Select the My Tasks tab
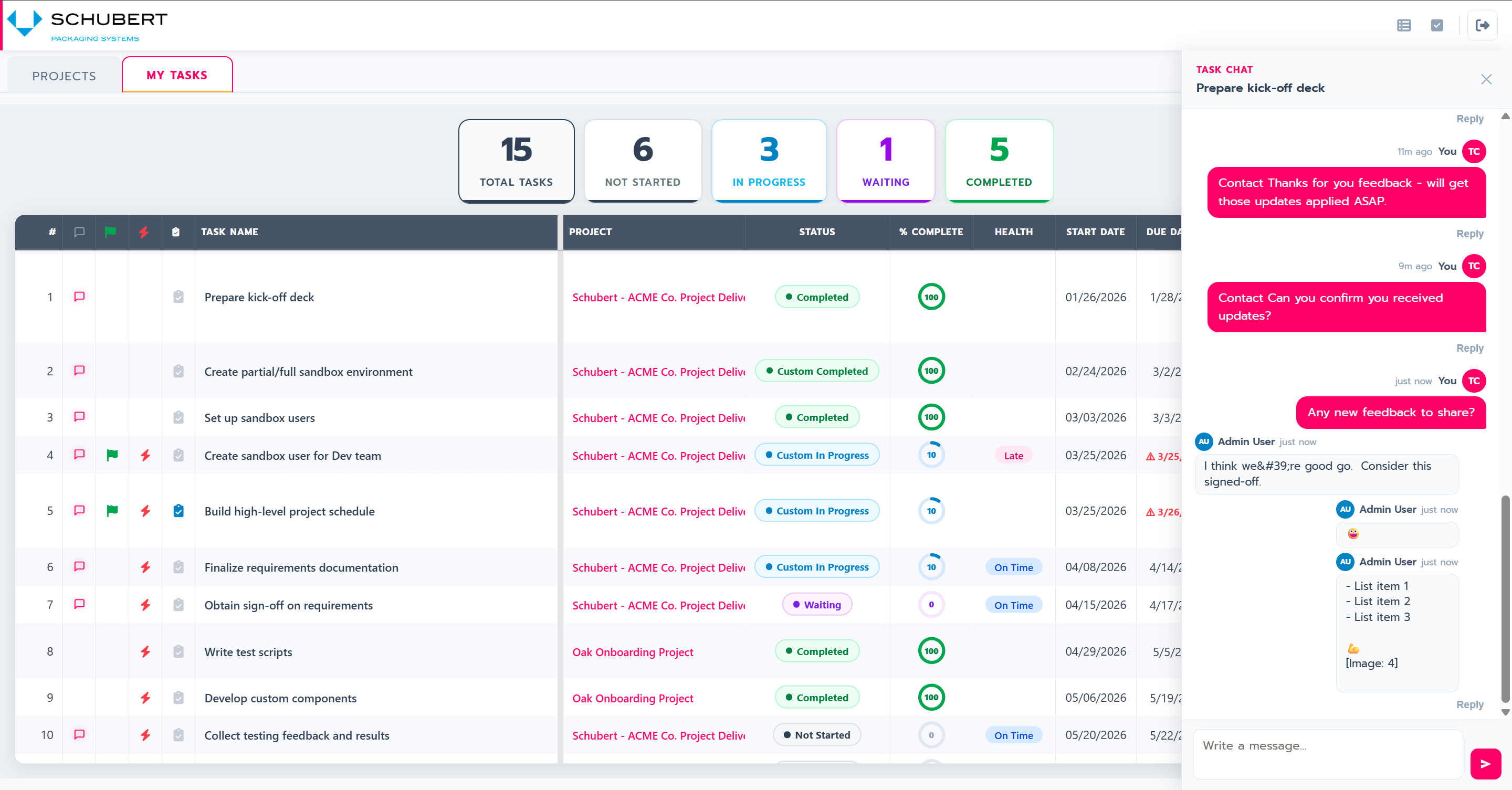1512x790 pixels. [x=177, y=75]
